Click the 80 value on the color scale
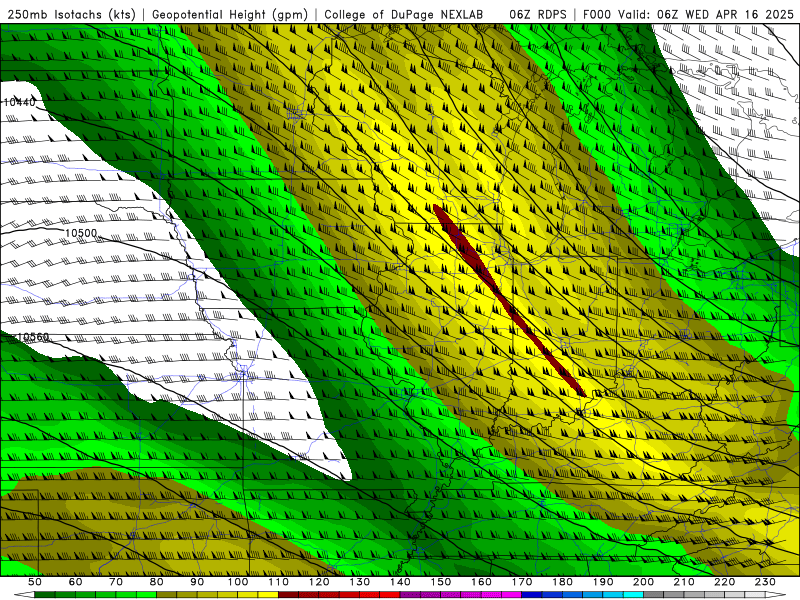Image resolution: width=800 pixels, height=600 pixels. tap(157, 582)
